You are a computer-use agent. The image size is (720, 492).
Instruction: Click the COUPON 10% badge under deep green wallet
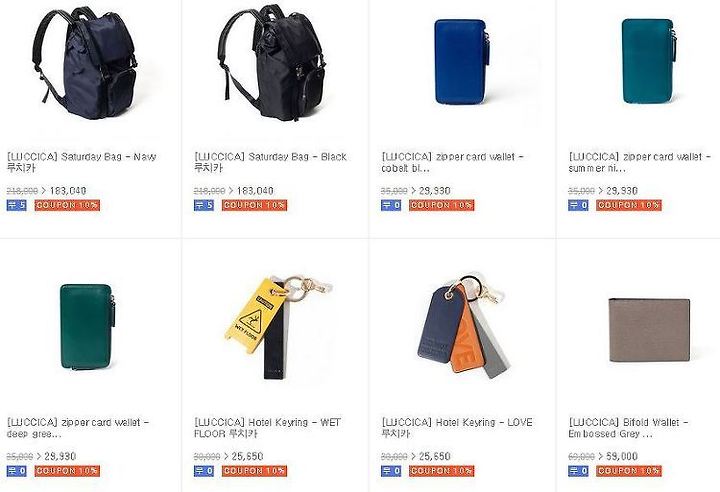67,471
